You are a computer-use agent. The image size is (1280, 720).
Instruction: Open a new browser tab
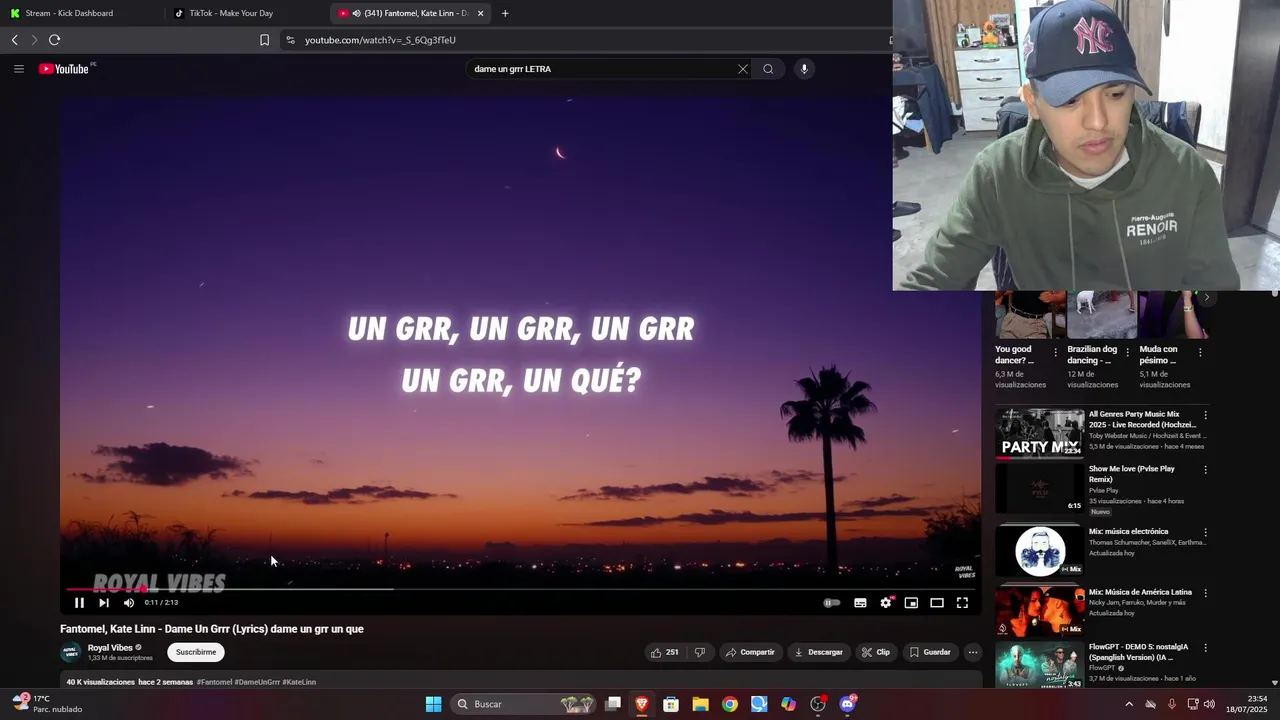tap(505, 13)
